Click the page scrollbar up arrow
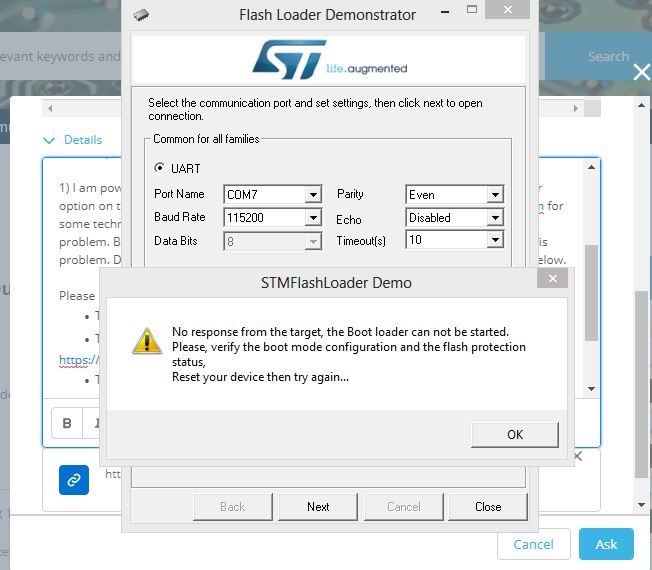The width and height of the screenshot is (652, 570). 642,106
